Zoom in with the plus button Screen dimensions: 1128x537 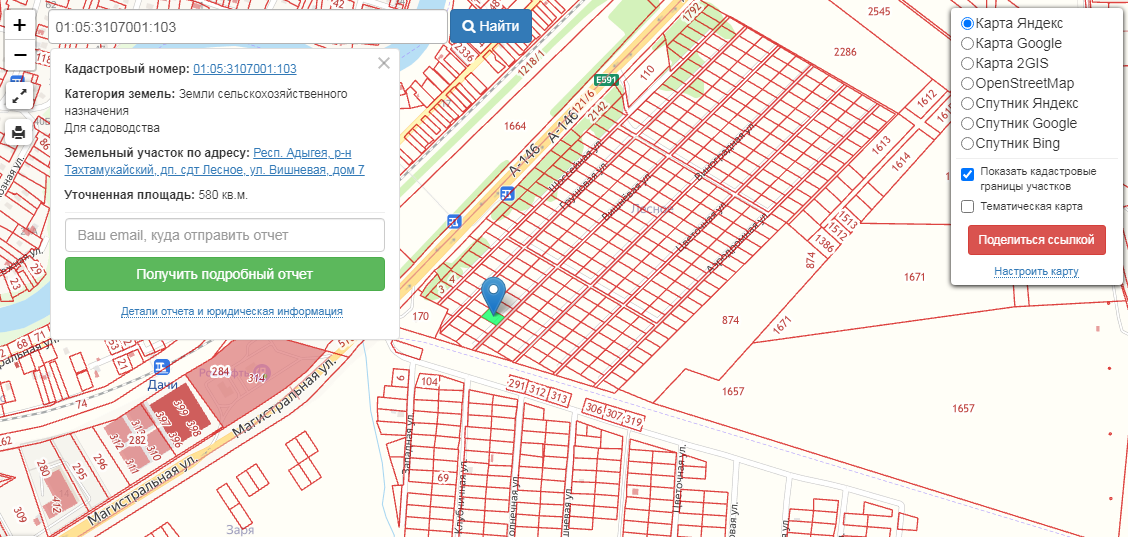(x=20, y=25)
